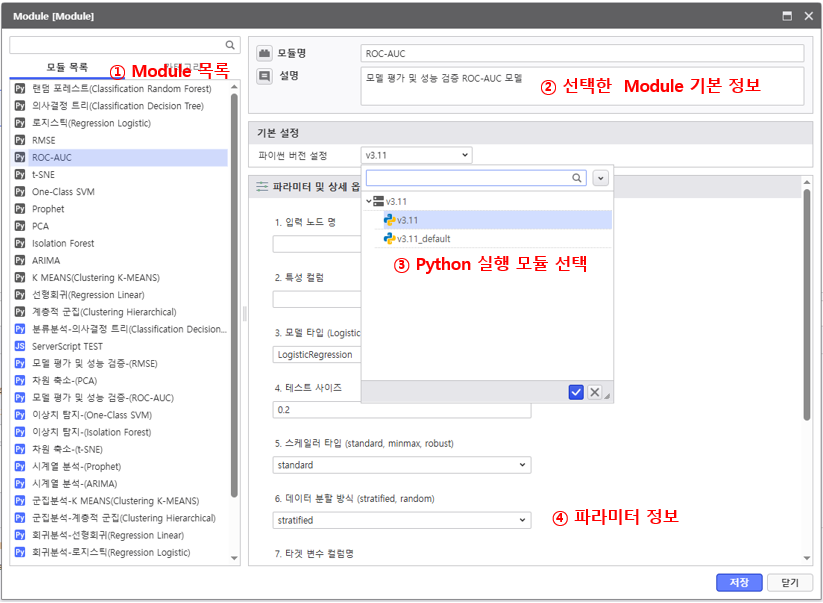
Task: Click the search magnifier in module list
Action: 230,45
